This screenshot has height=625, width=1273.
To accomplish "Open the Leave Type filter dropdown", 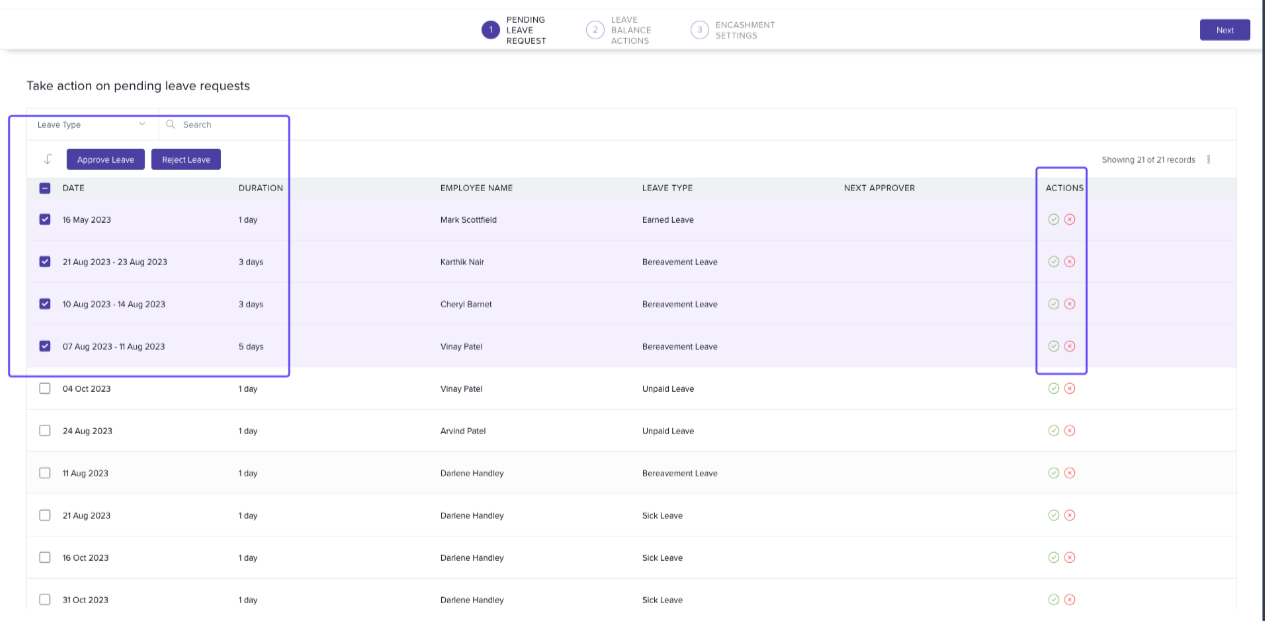I will pyautogui.click(x=91, y=125).
